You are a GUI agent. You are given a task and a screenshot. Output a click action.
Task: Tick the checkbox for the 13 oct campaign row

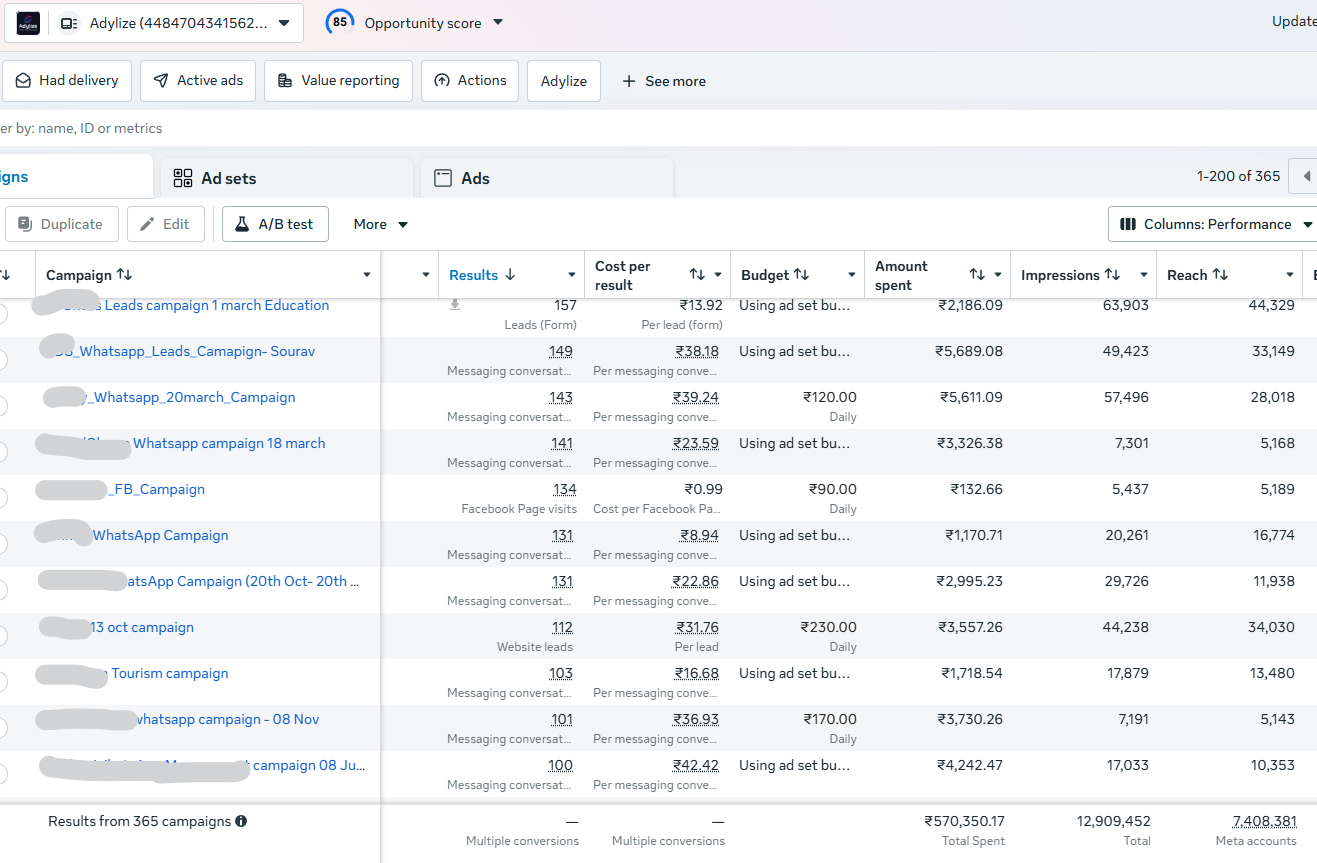pyautogui.click(x=1, y=635)
